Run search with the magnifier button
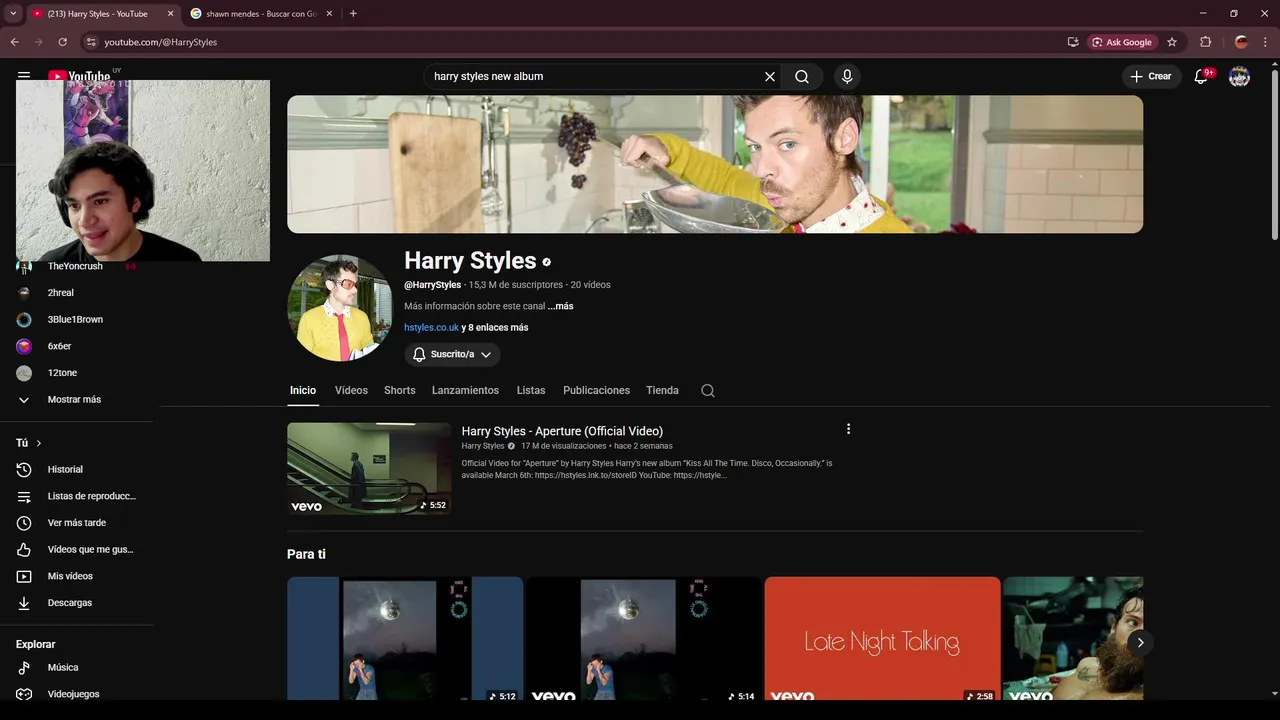This screenshot has height=720, width=1280. [x=802, y=76]
